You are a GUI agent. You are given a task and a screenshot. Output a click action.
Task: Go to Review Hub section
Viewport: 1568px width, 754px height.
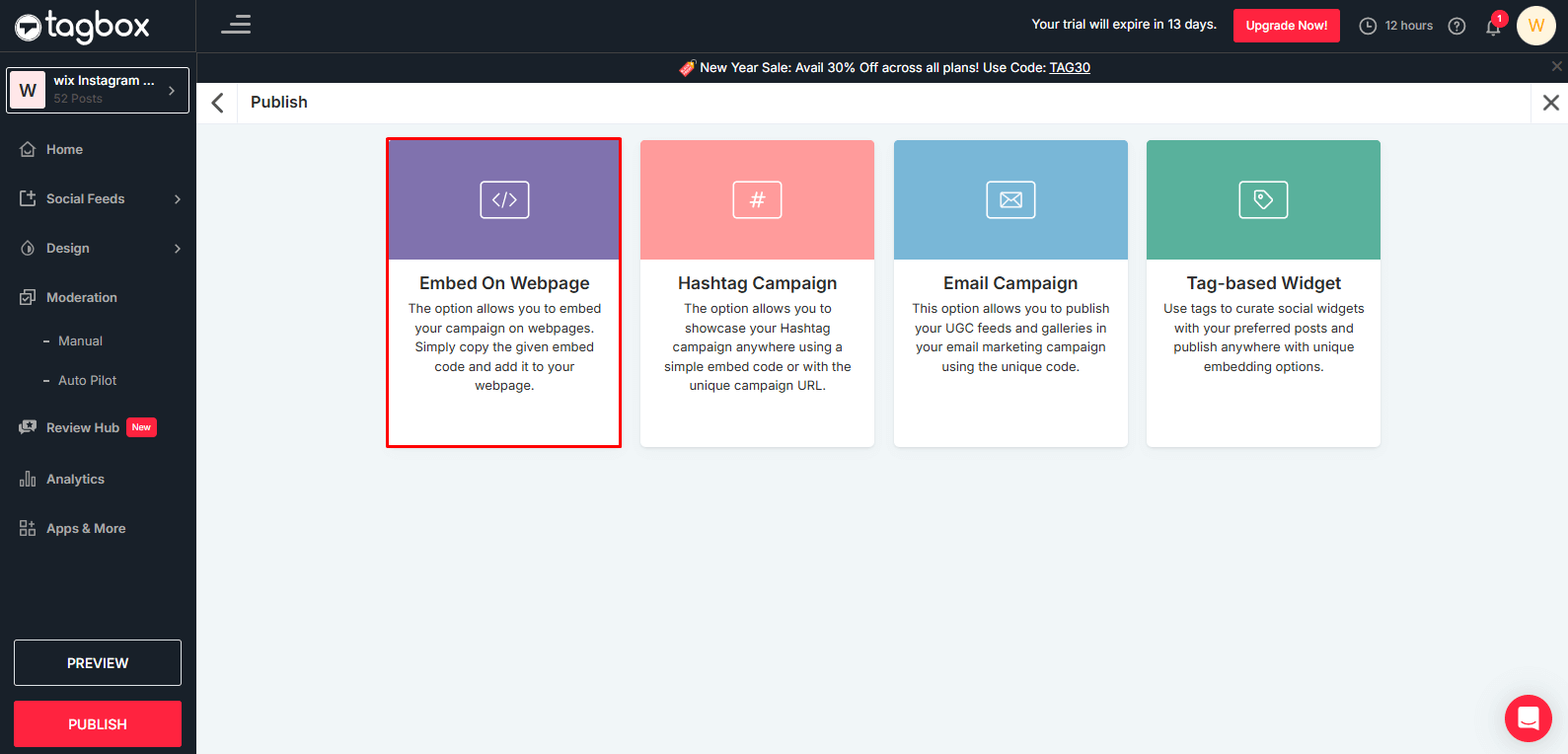point(83,428)
